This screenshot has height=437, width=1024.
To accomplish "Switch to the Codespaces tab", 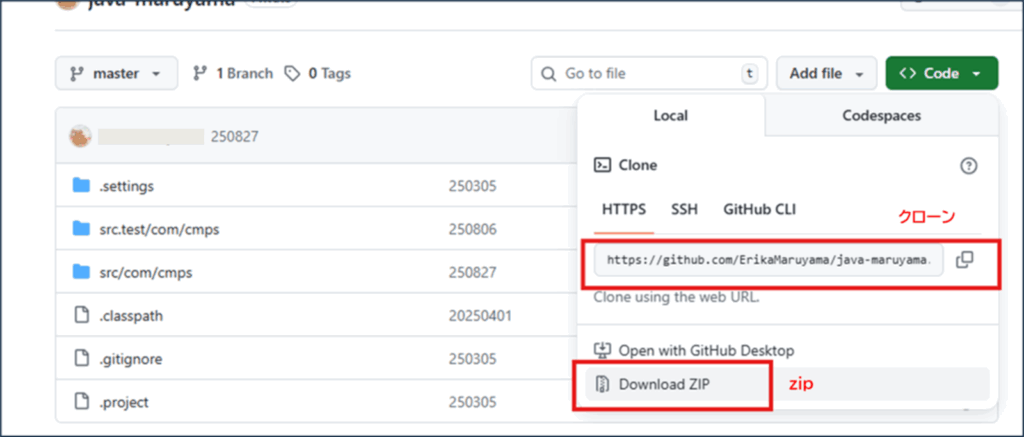I will click(881, 116).
